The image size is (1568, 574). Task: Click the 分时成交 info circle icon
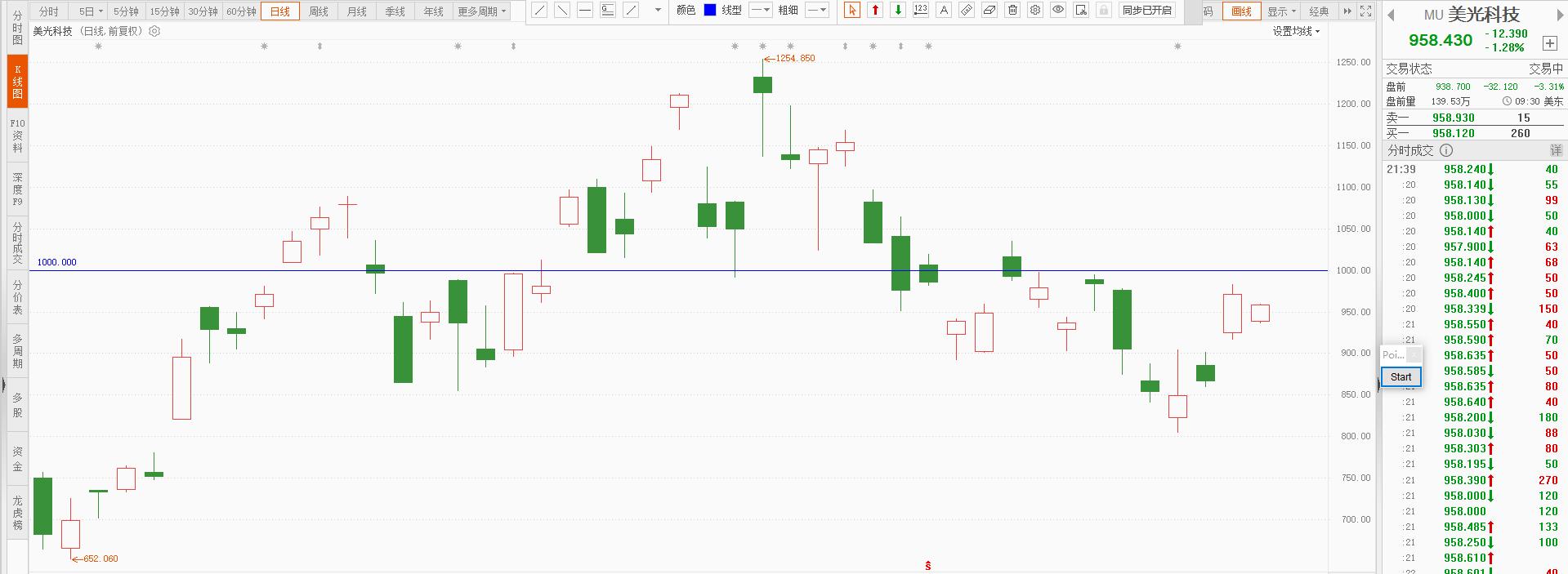point(1446,150)
